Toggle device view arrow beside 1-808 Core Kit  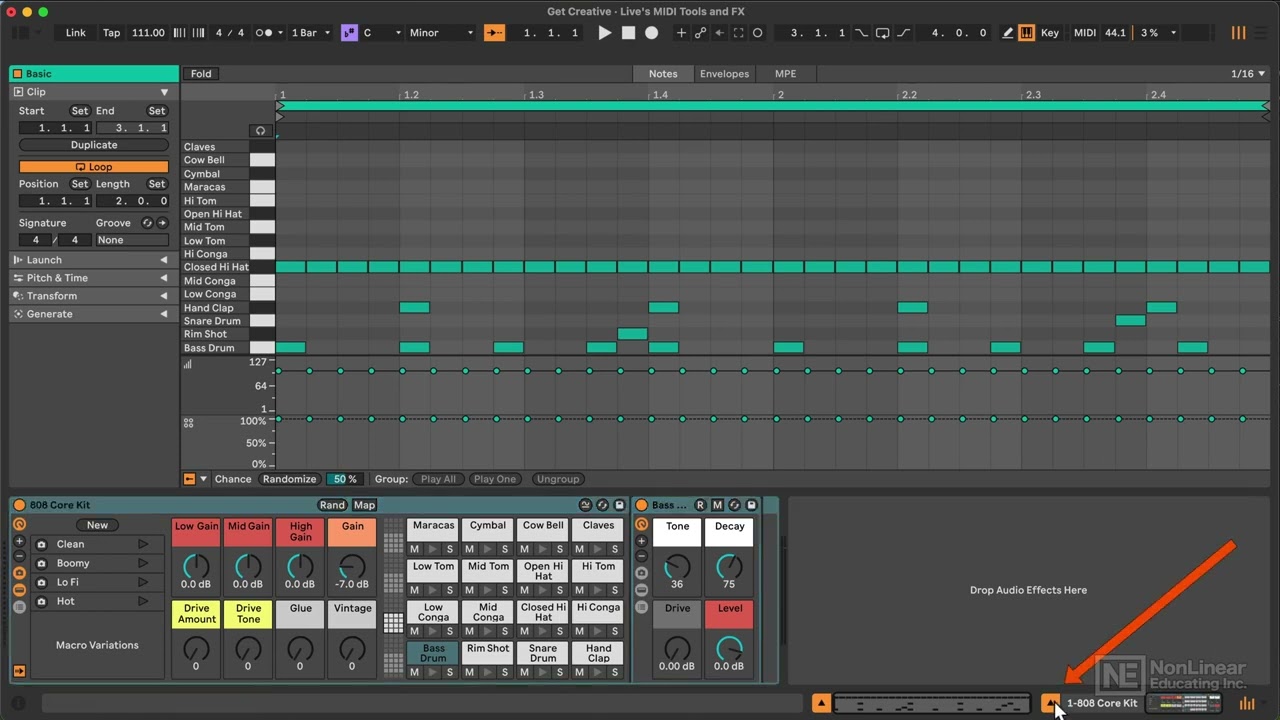click(x=1051, y=703)
